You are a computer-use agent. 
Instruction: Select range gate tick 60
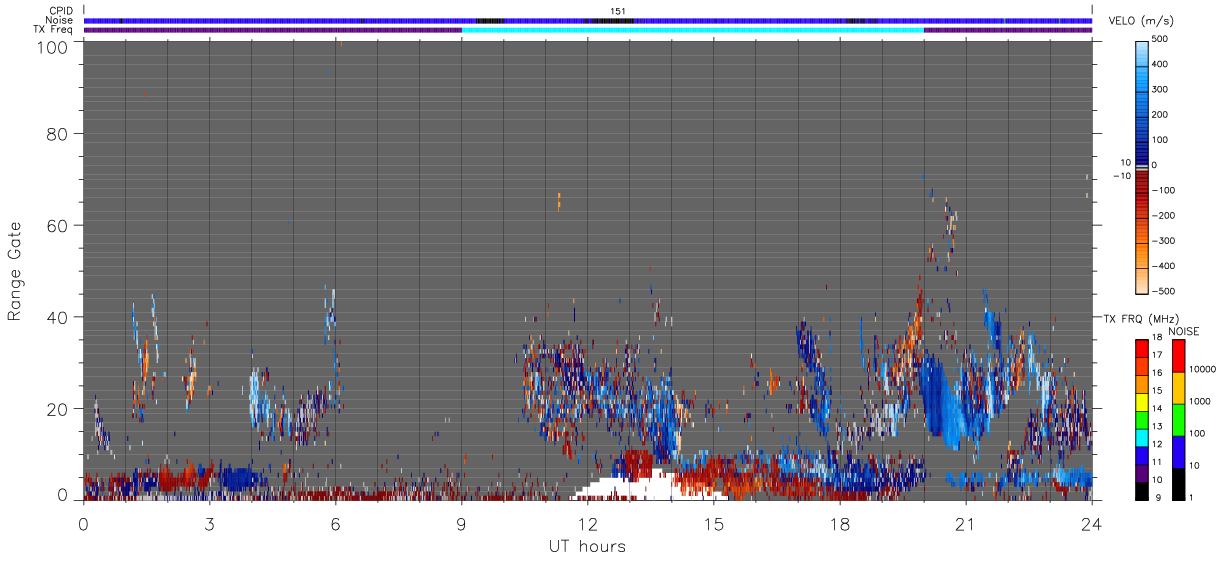click(56, 226)
